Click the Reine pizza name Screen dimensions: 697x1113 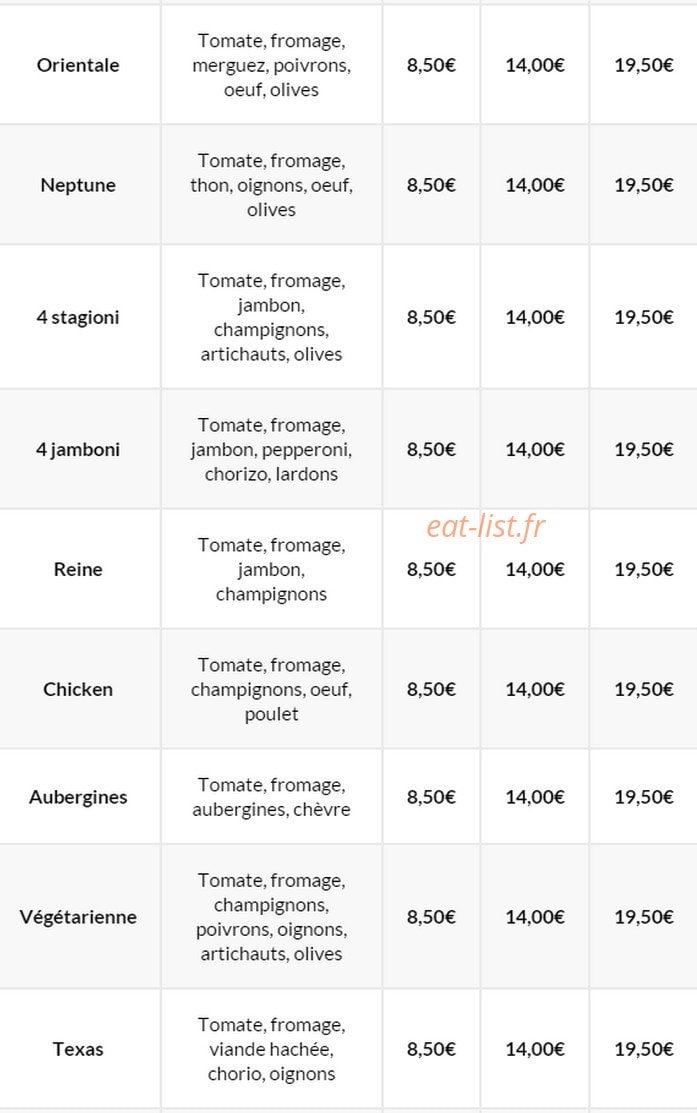(x=78, y=569)
